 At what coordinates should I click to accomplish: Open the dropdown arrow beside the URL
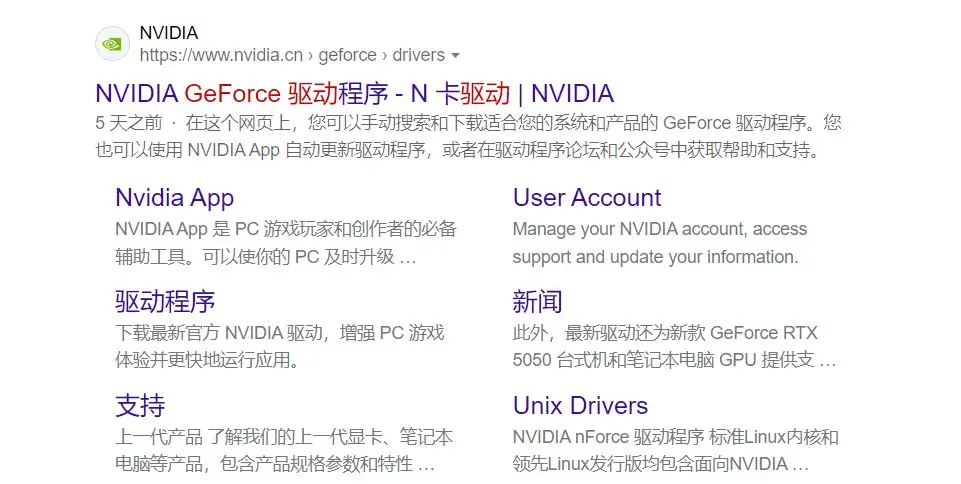[456, 55]
